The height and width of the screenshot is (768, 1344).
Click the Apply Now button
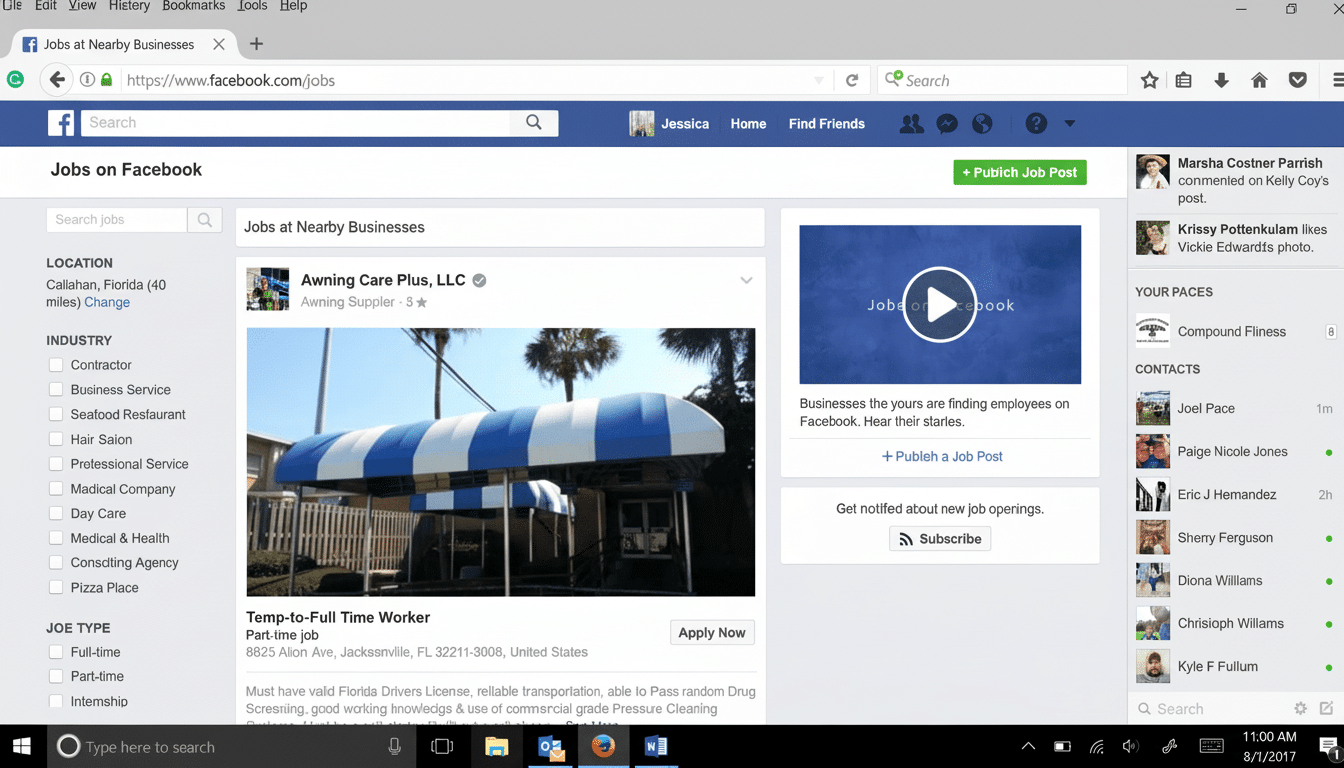[x=711, y=632]
